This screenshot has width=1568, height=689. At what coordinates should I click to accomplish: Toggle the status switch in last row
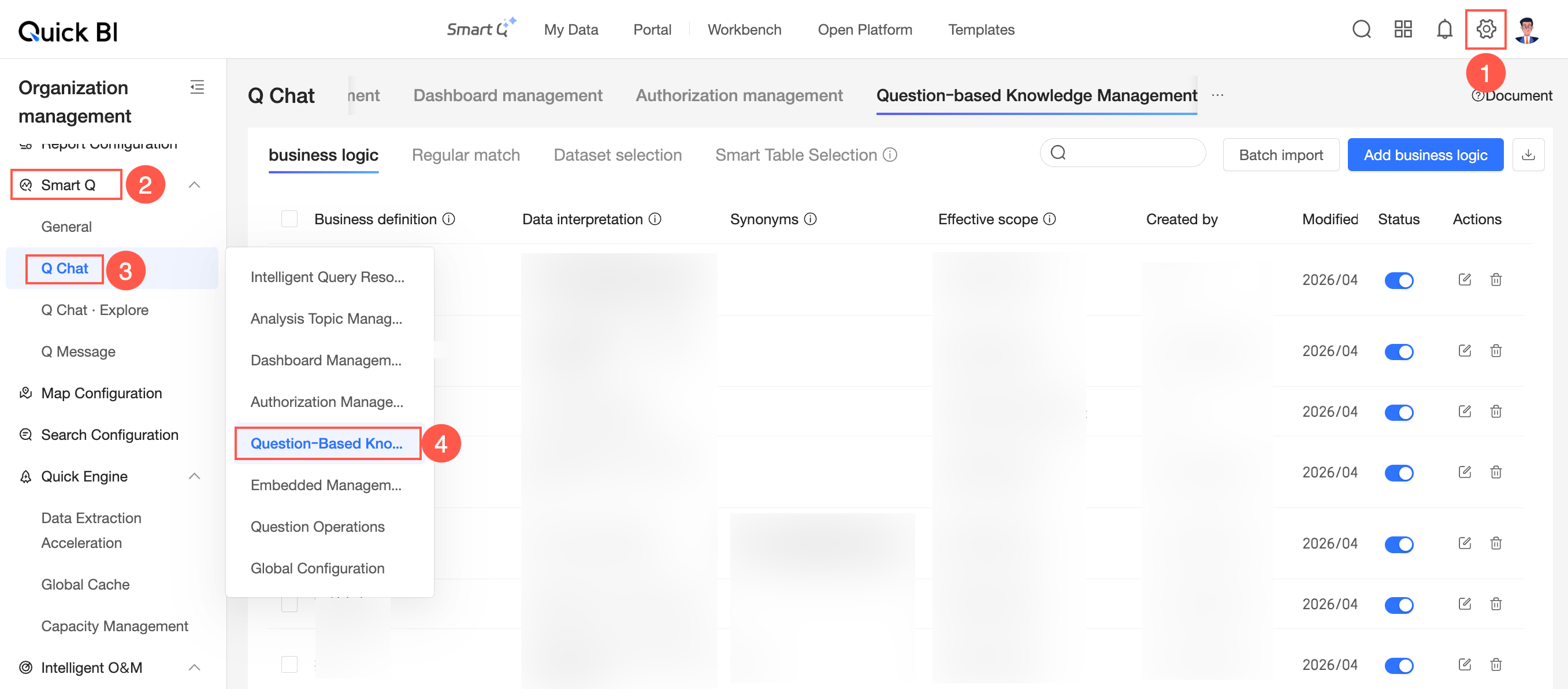(1399, 665)
